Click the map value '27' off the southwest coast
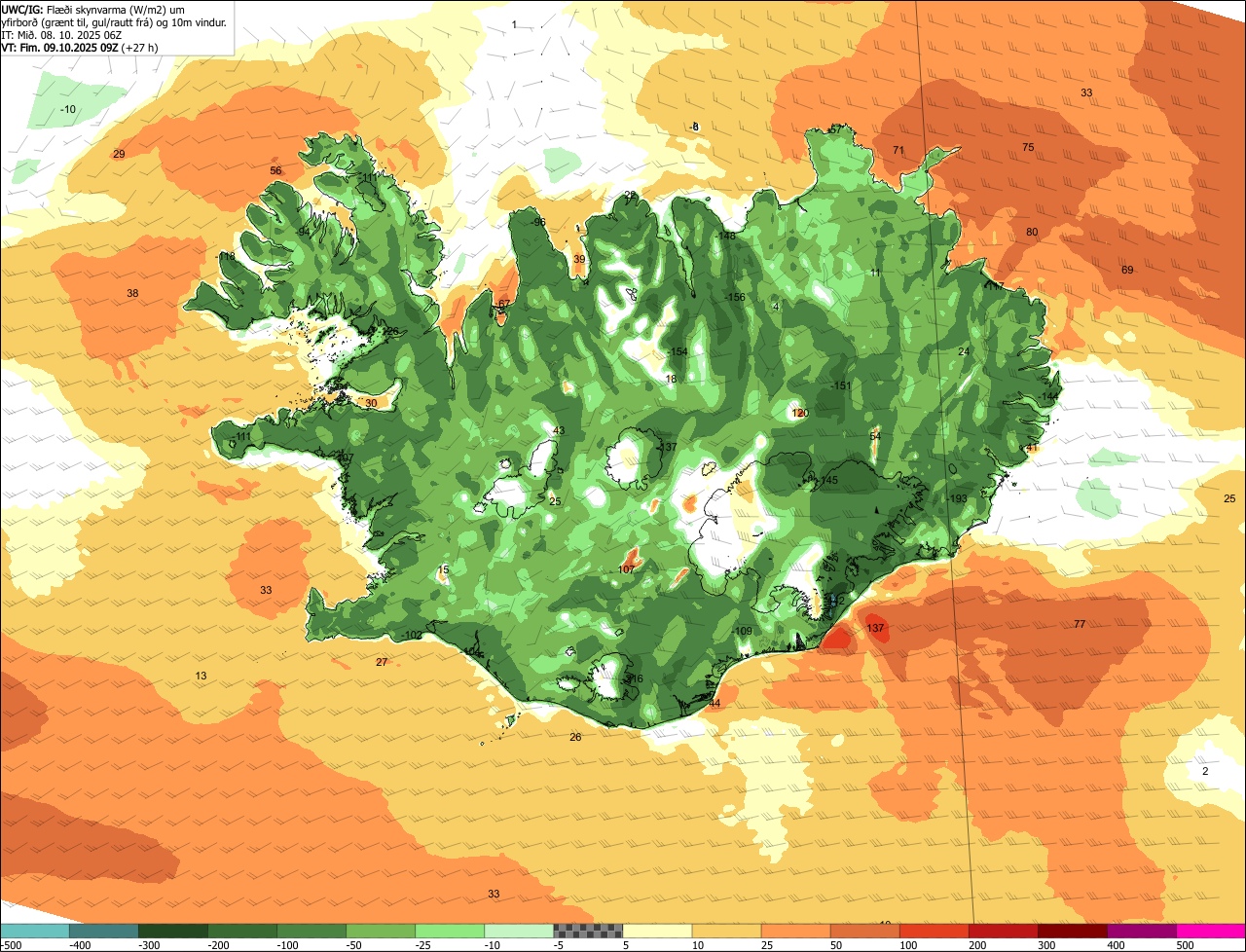Screen dimensions: 1246x952 (x=382, y=662)
